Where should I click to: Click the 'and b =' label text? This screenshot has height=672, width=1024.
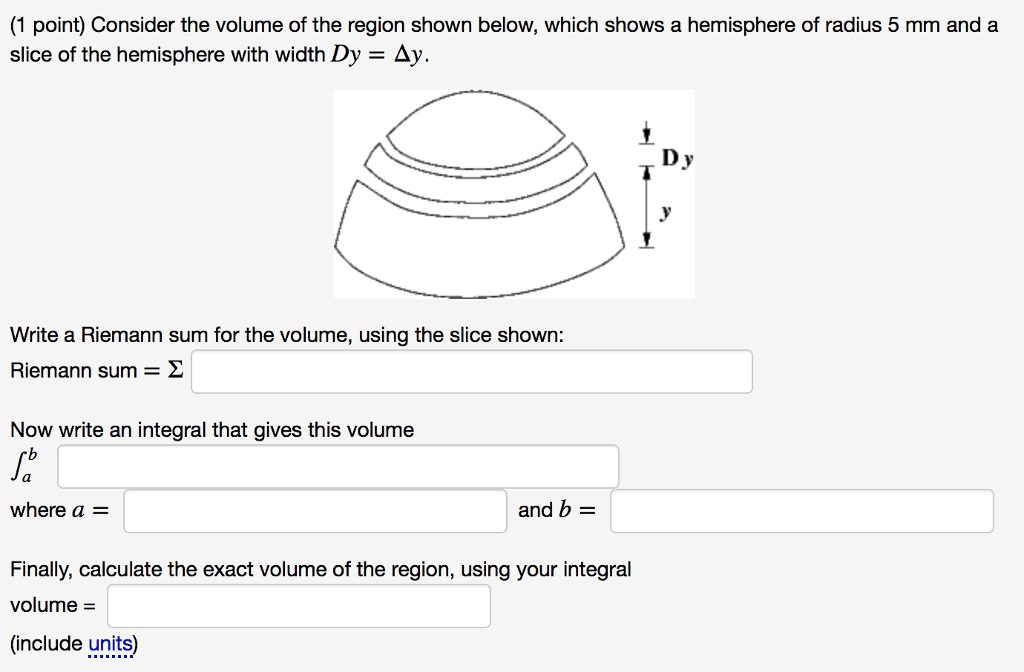point(555,509)
